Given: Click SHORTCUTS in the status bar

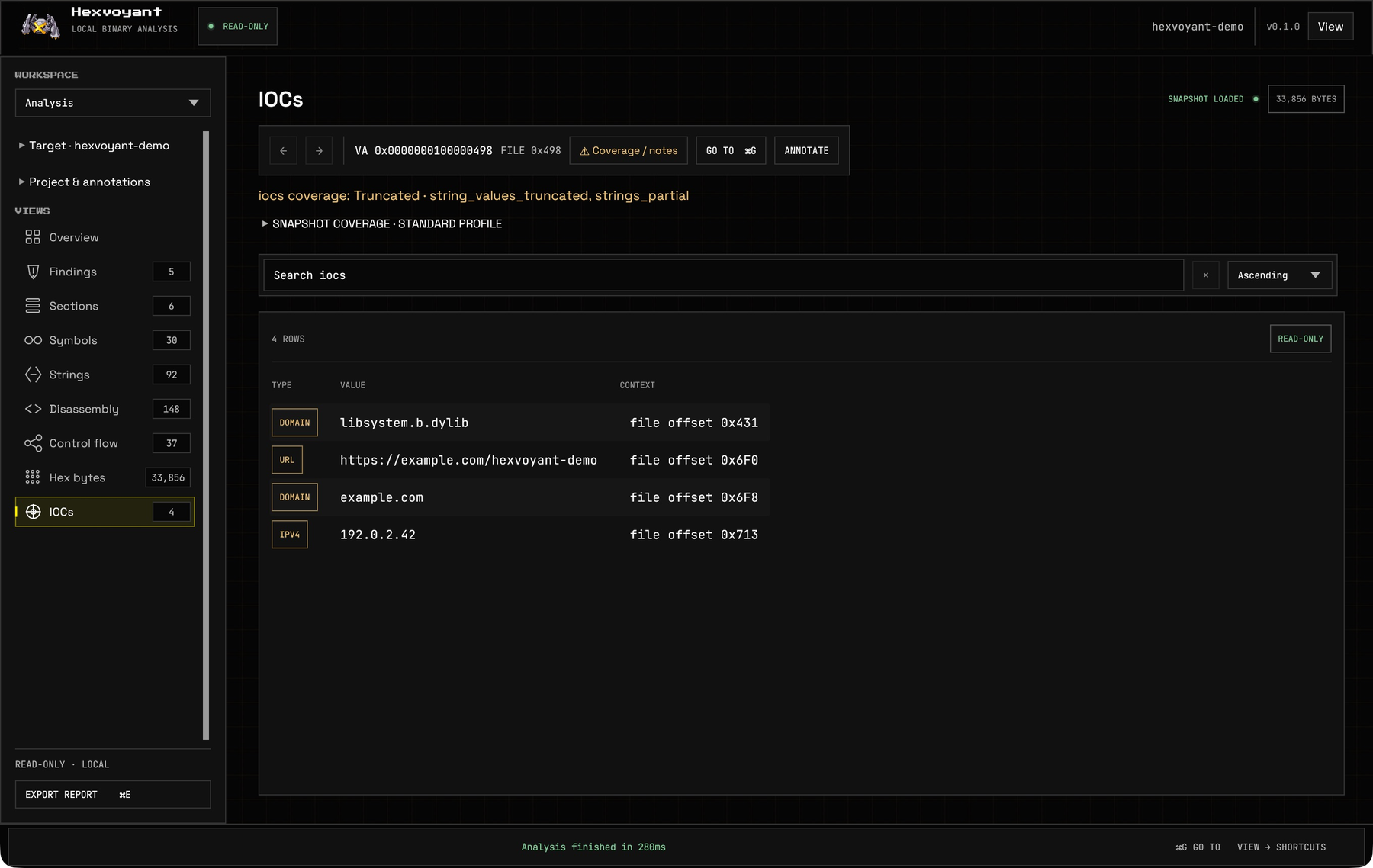Looking at the screenshot, I should coord(1281,847).
